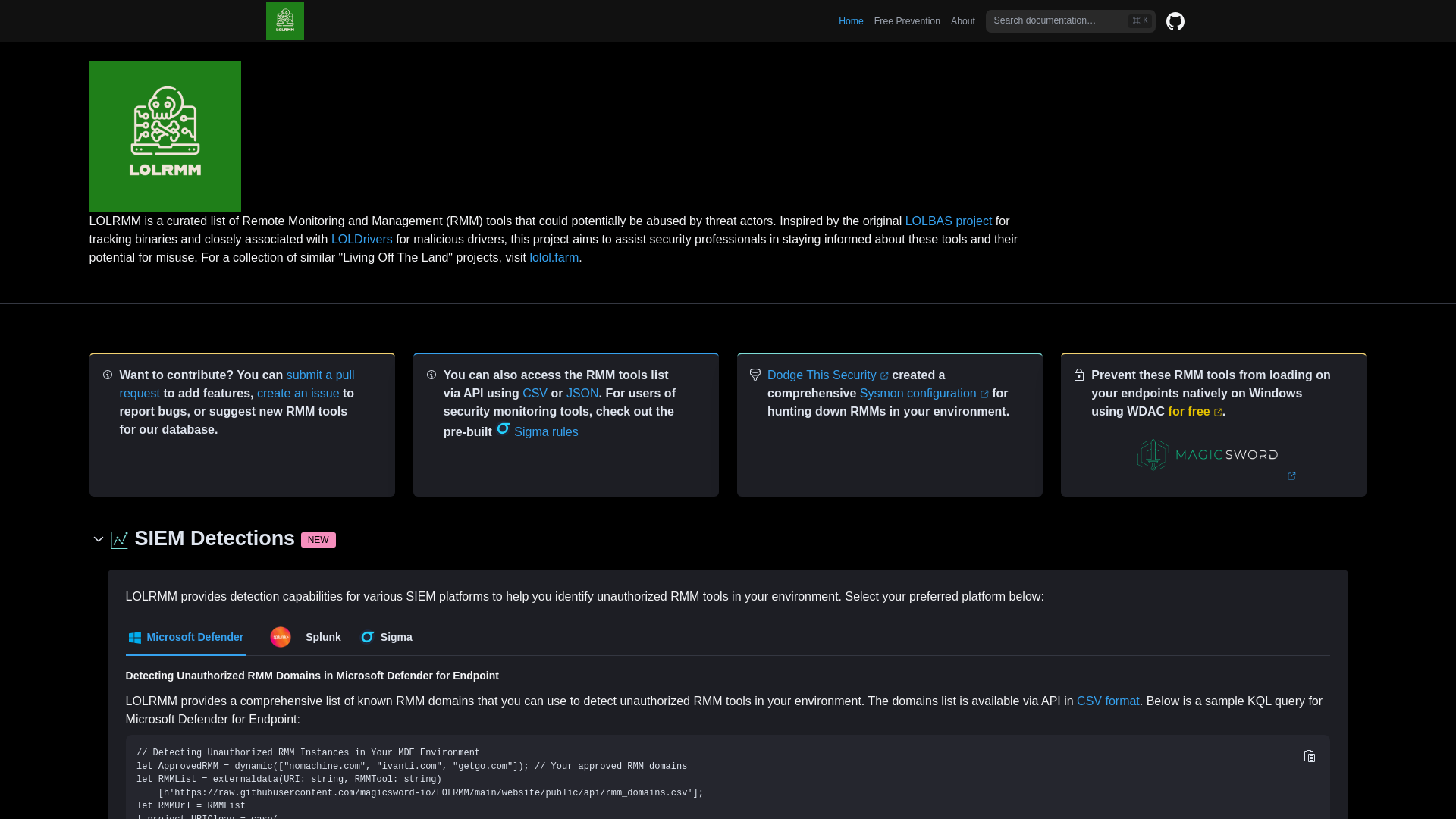Switch to the Microsoft Defender tab
1456x819 pixels.
186,638
